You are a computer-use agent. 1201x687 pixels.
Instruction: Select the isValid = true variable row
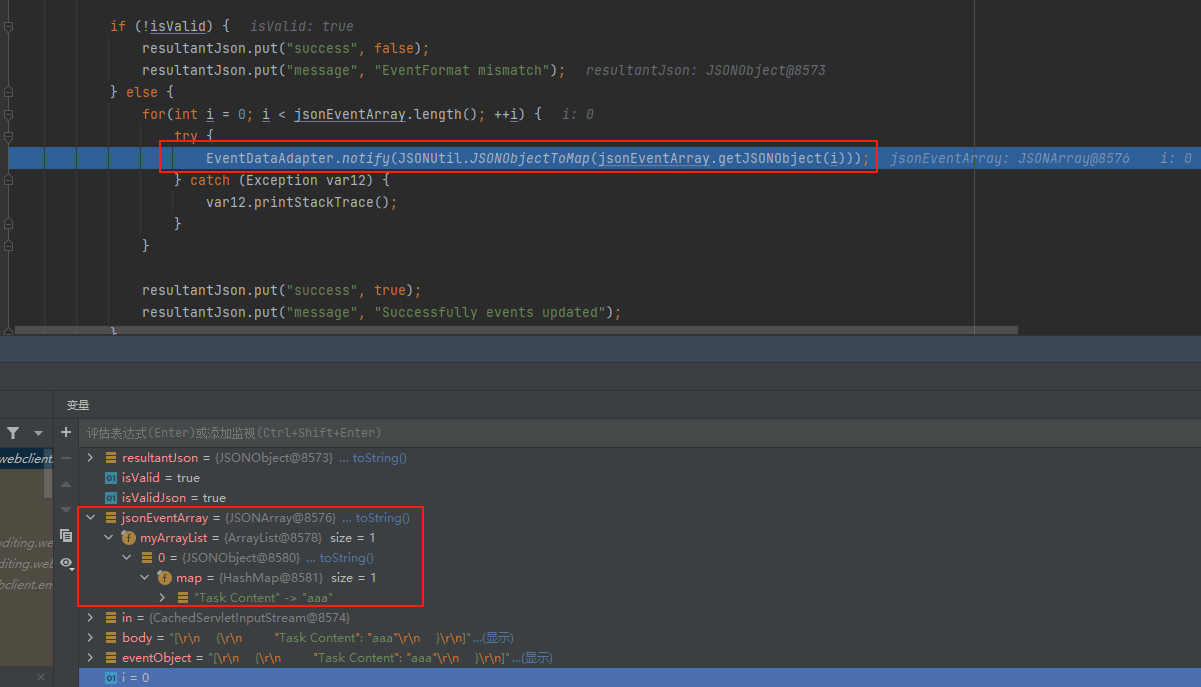[640, 478]
